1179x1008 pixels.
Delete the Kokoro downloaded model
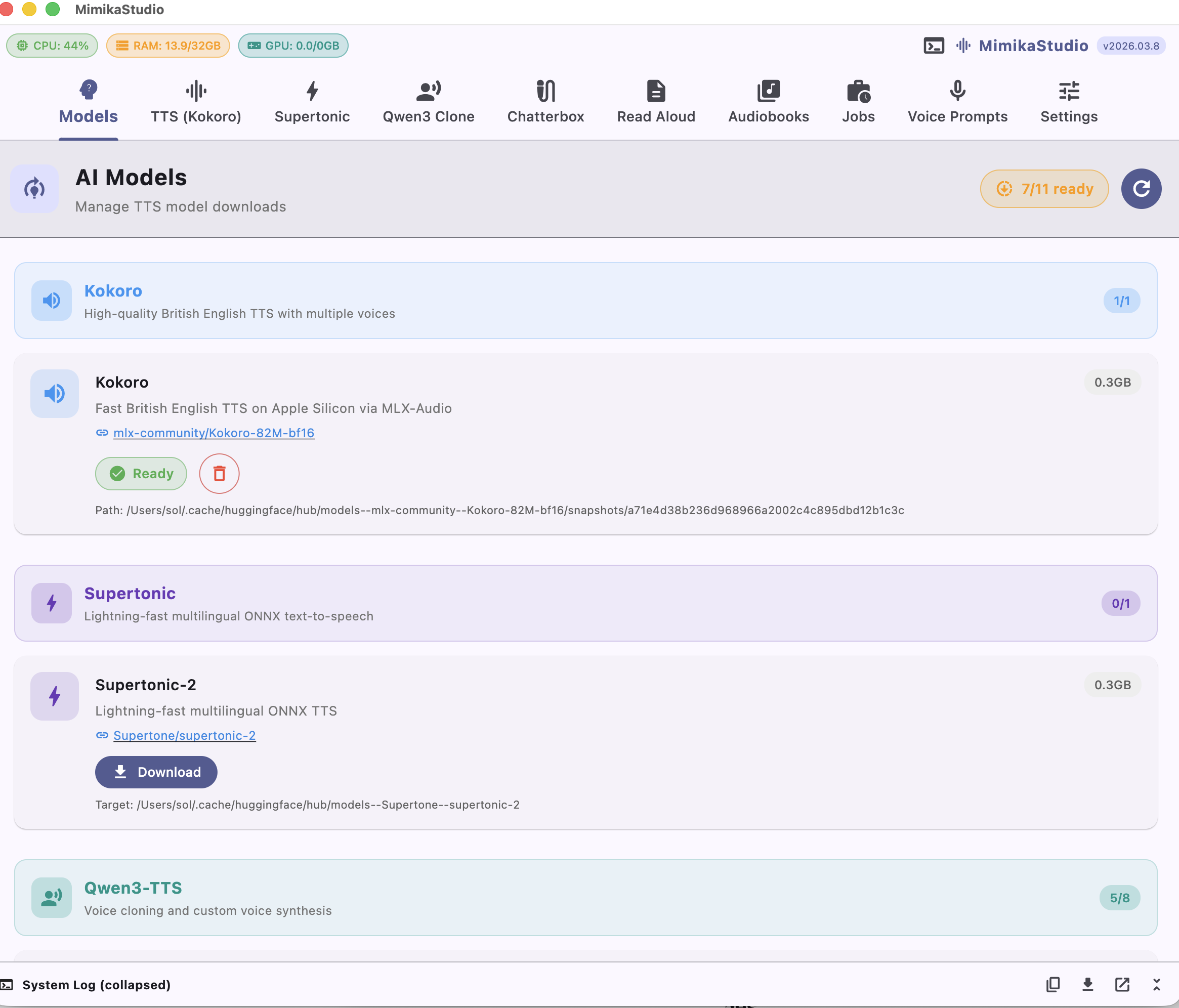point(219,473)
